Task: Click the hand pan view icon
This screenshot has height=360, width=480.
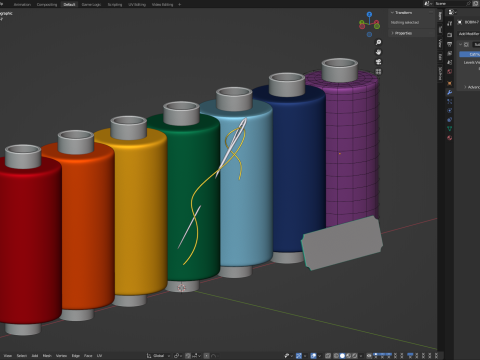Action: (378, 52)
